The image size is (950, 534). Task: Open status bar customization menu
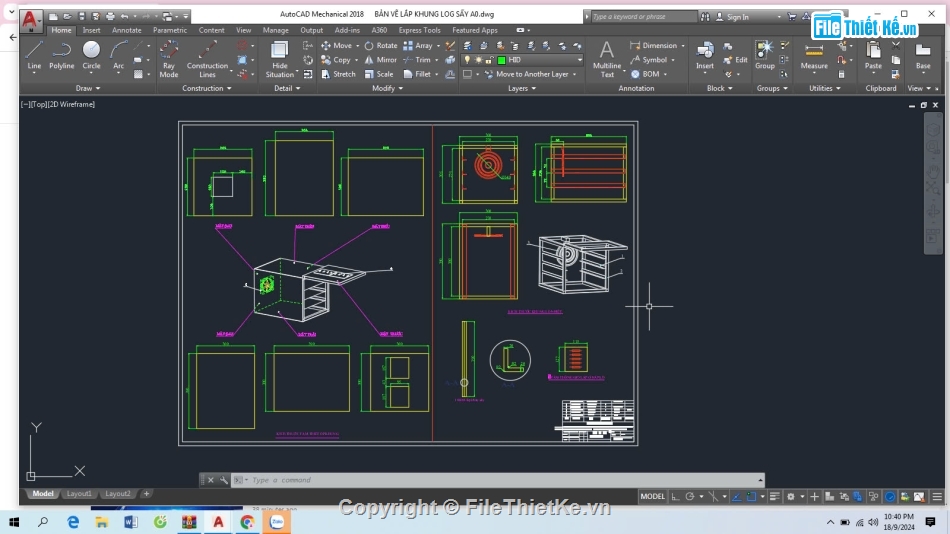tap(937, 496)
